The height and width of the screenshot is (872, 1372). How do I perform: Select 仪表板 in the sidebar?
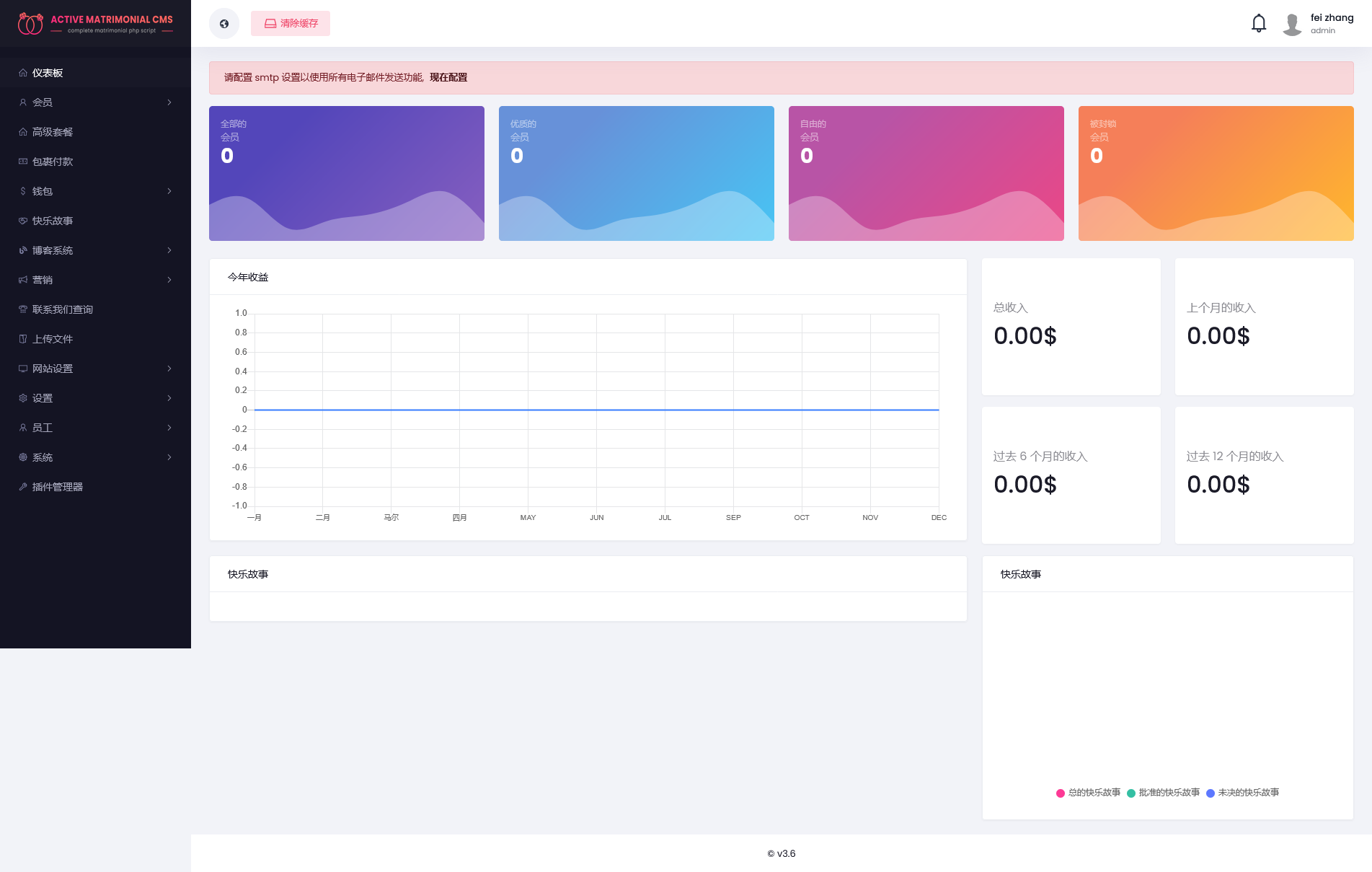pyautogui.click(x=48, y=73)
